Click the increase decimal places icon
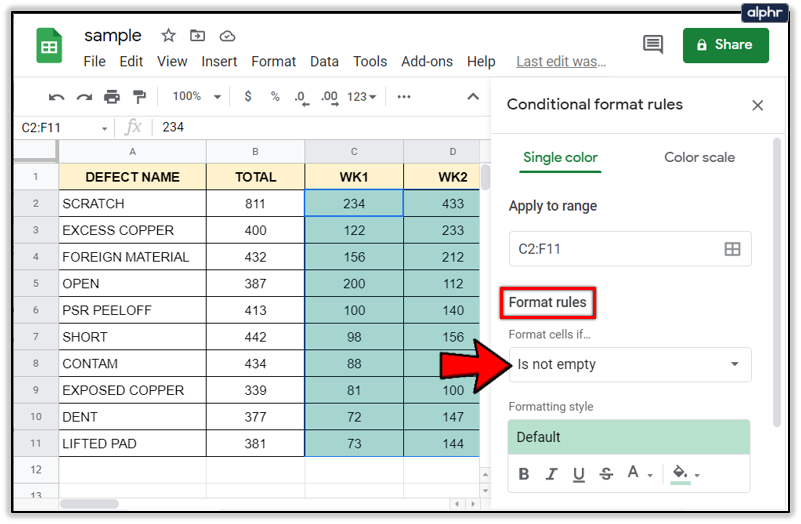Viewport: 801px width, 524px height. click(x=329, y=97)
